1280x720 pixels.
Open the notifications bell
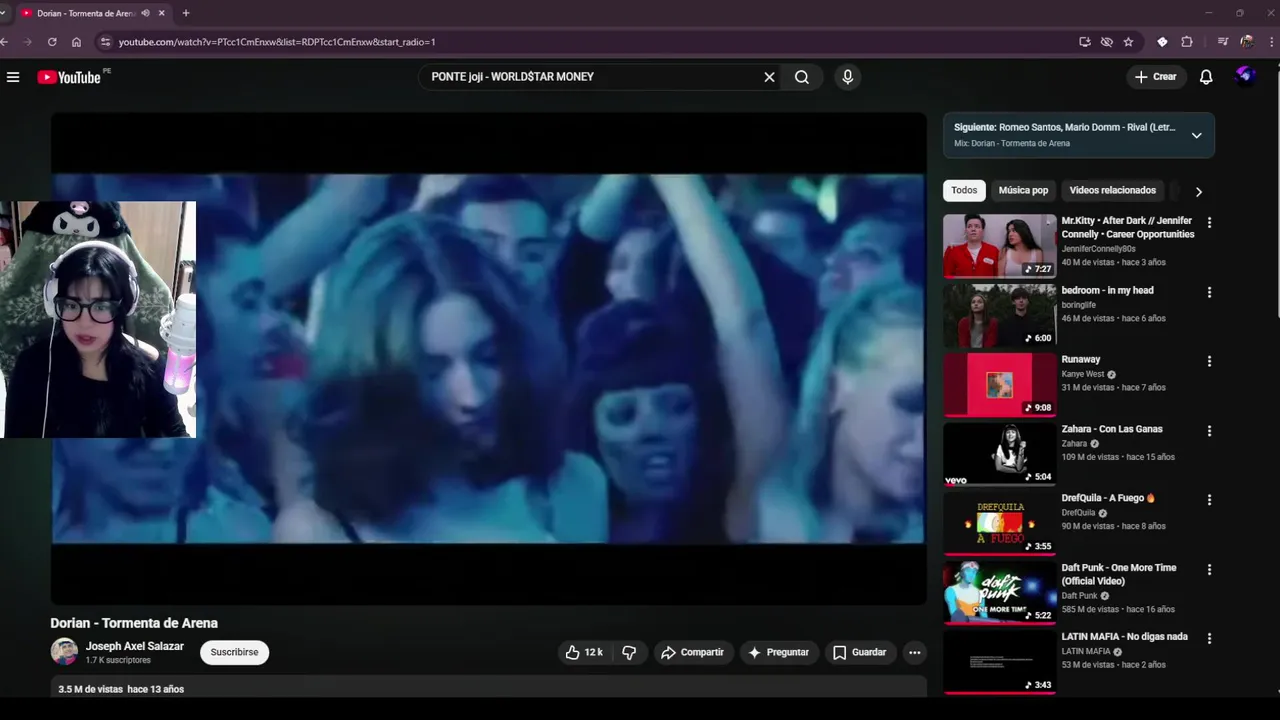1206,77
